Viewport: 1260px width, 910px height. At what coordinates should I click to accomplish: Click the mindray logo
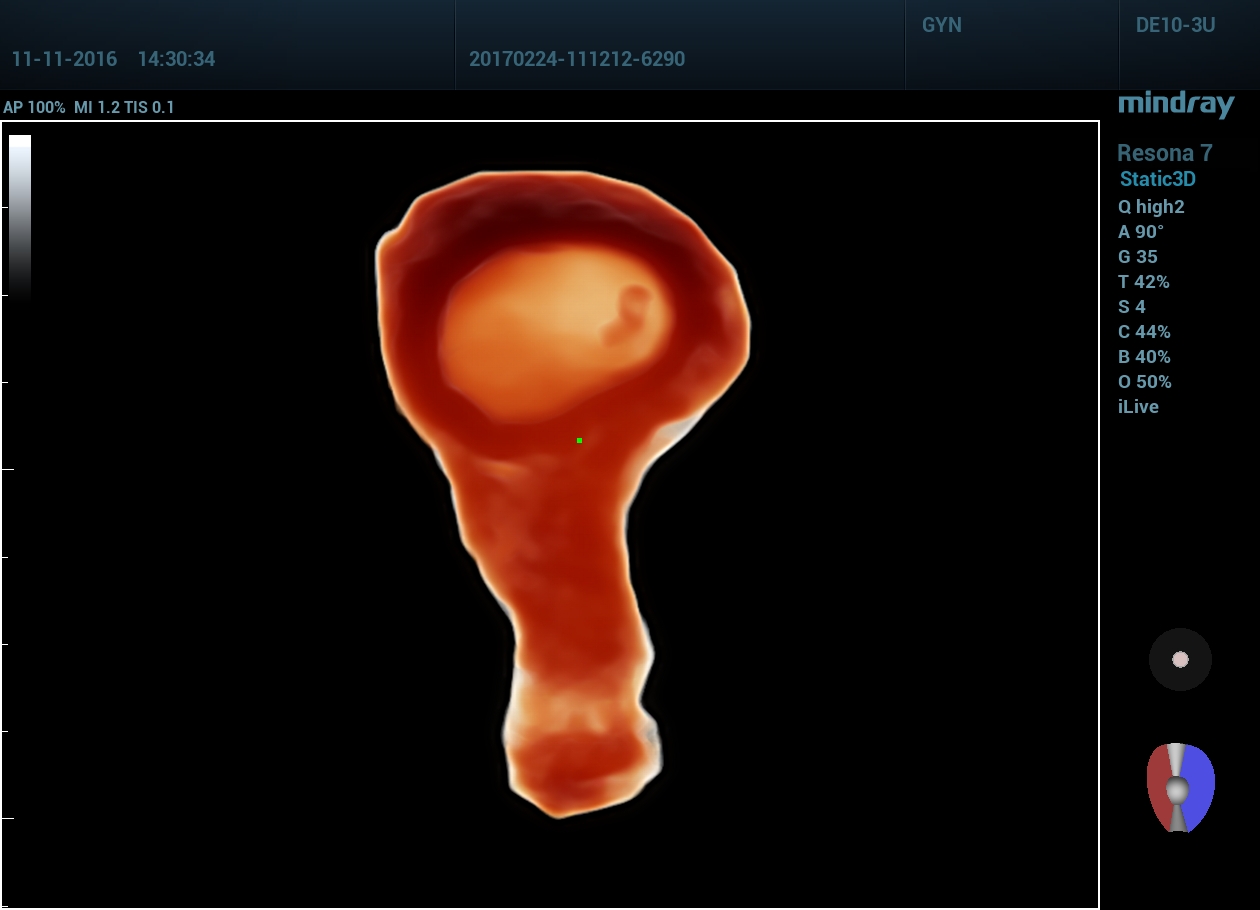pos(1176,104)
